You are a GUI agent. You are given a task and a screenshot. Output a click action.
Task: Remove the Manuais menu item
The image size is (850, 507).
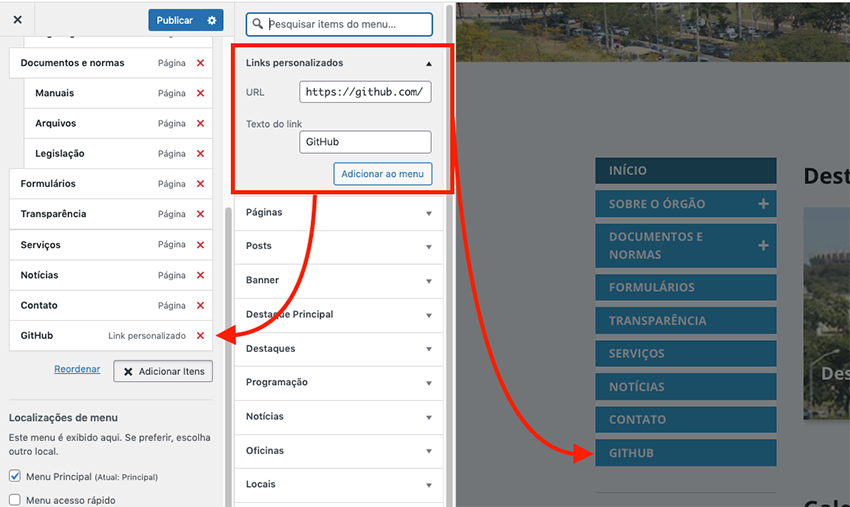click(201, 93)
